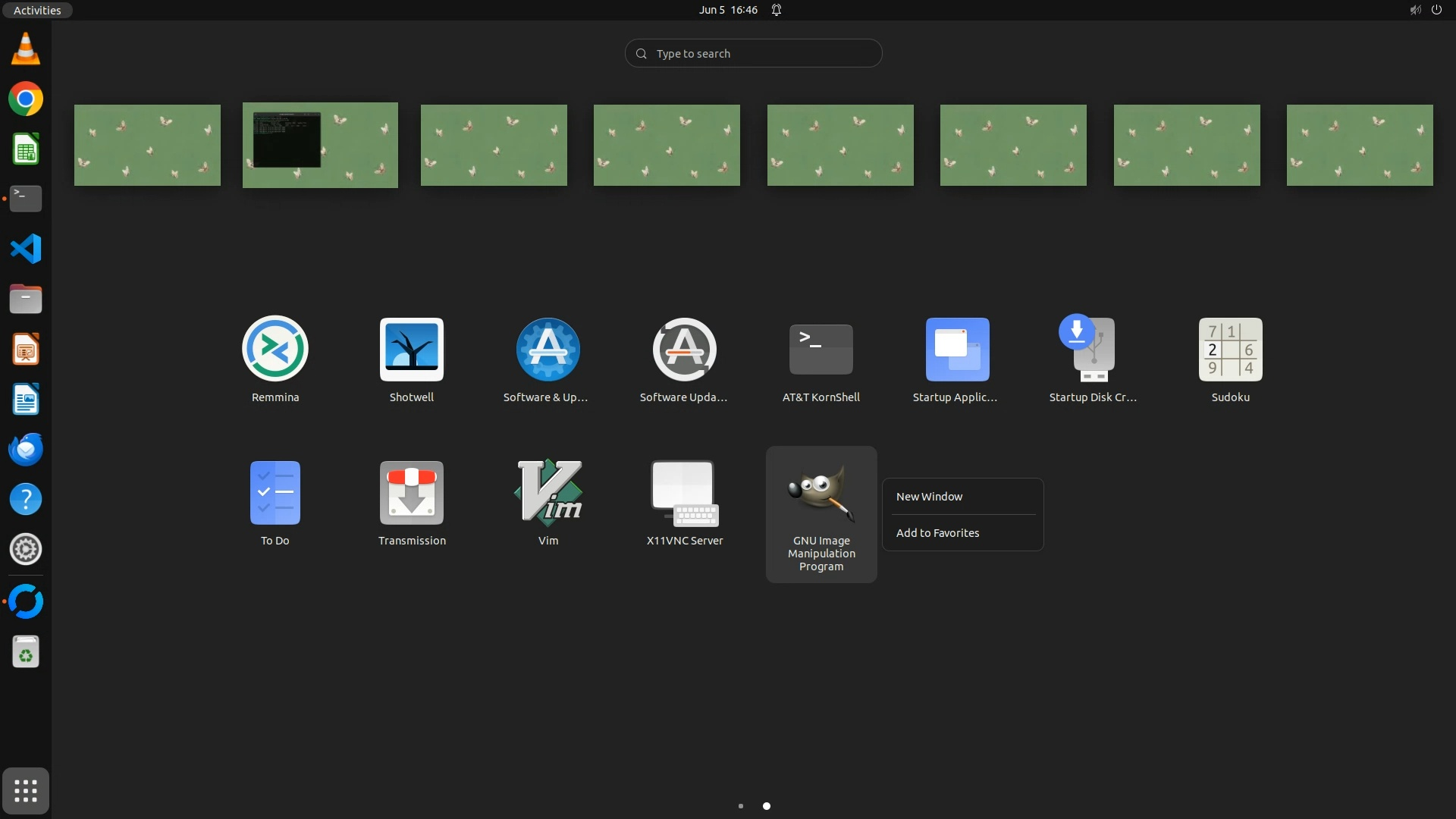Select workspace thumbnail containing terminal window

tap(320, 145)
